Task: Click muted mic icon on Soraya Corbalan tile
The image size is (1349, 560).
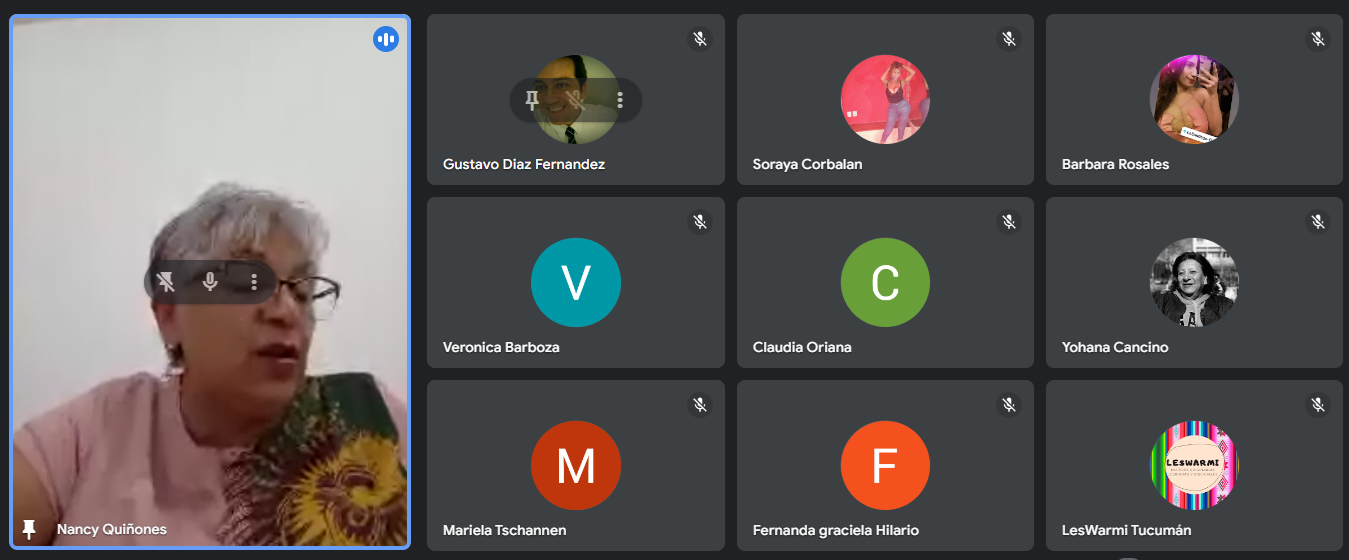Action: (x=1009, y=39)
